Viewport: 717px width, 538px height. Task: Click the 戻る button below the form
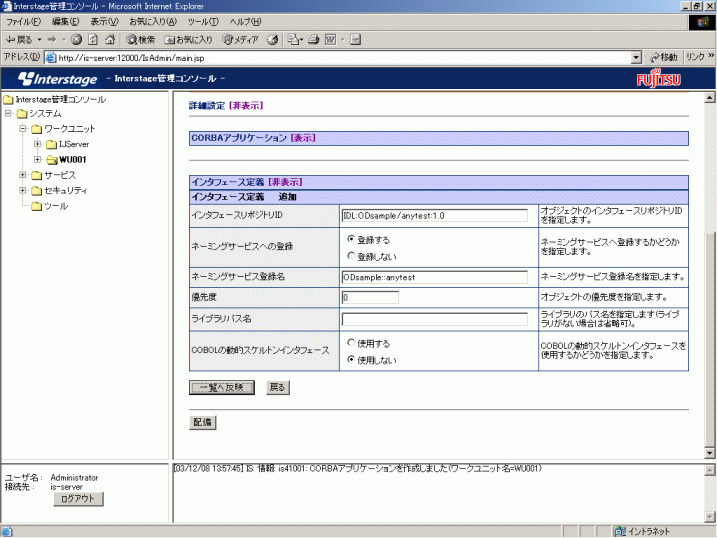click(x=278, y=388)
